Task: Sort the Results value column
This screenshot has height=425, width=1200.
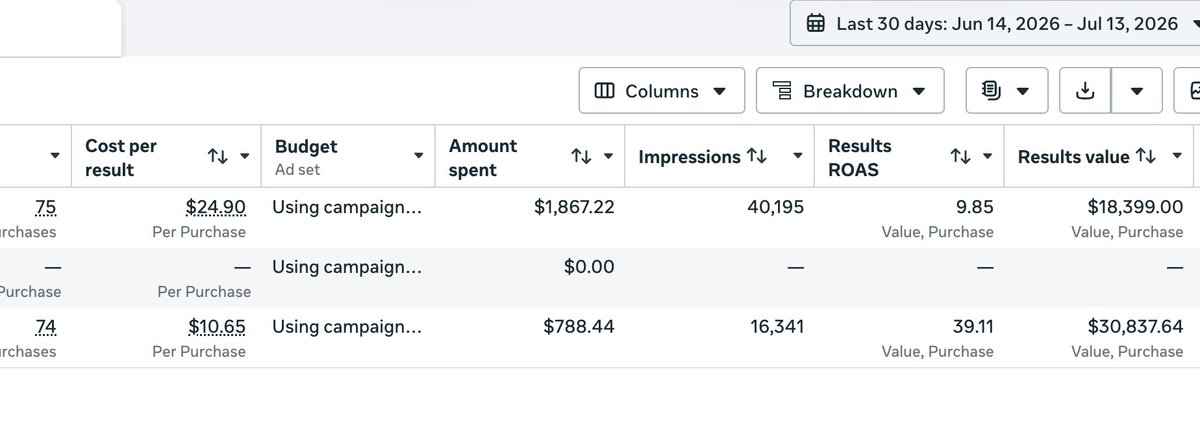Action: point(1145,156)
